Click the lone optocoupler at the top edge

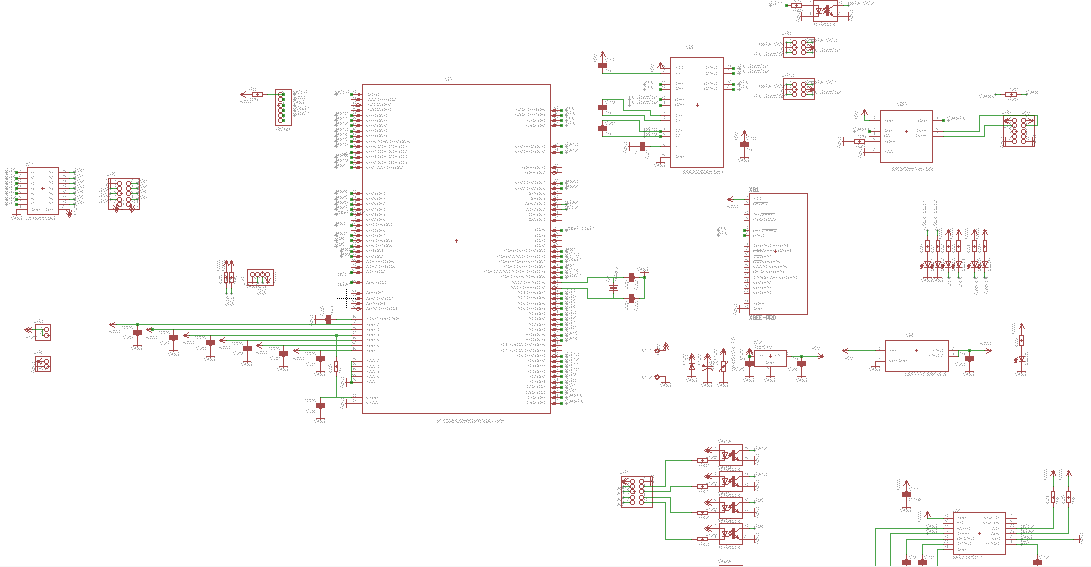(x=825, y=10)
